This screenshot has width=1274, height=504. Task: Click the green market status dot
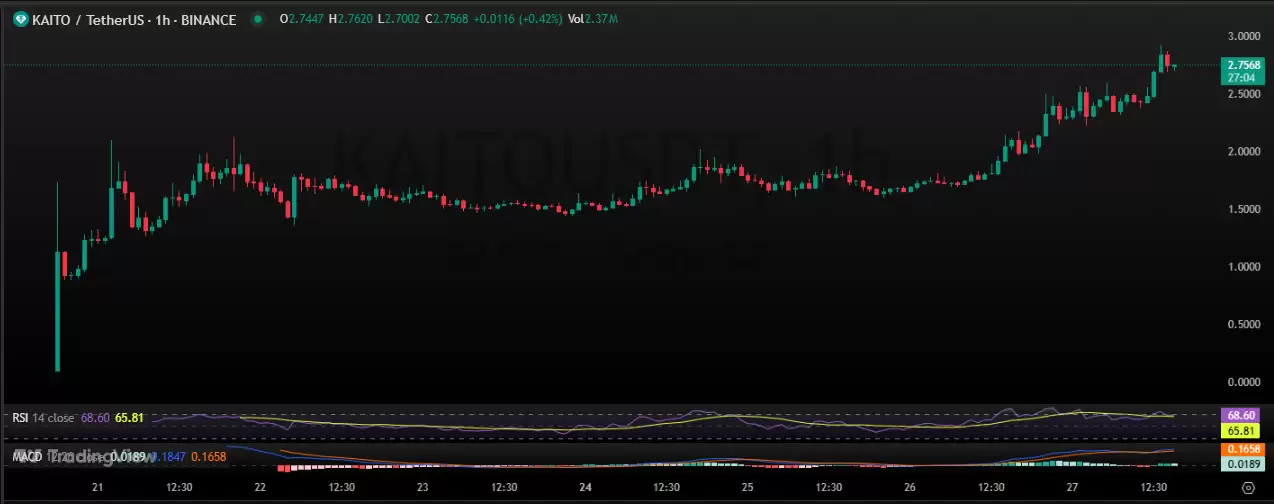pos(259,18)
